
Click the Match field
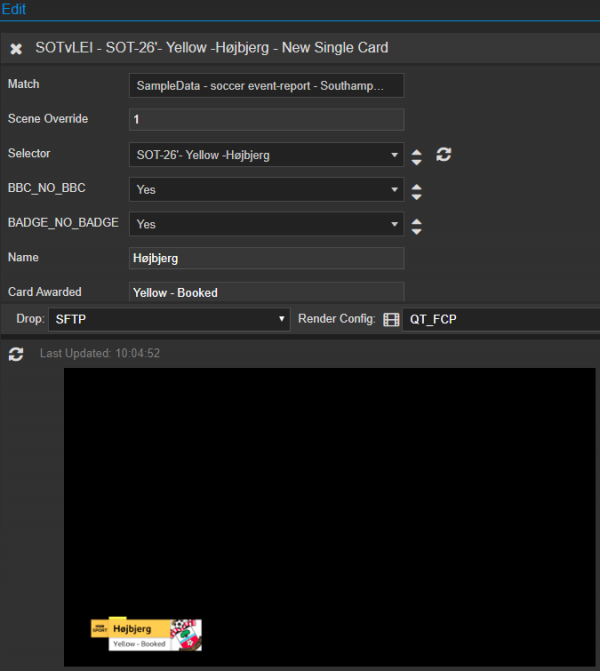[x=266, y=86]
